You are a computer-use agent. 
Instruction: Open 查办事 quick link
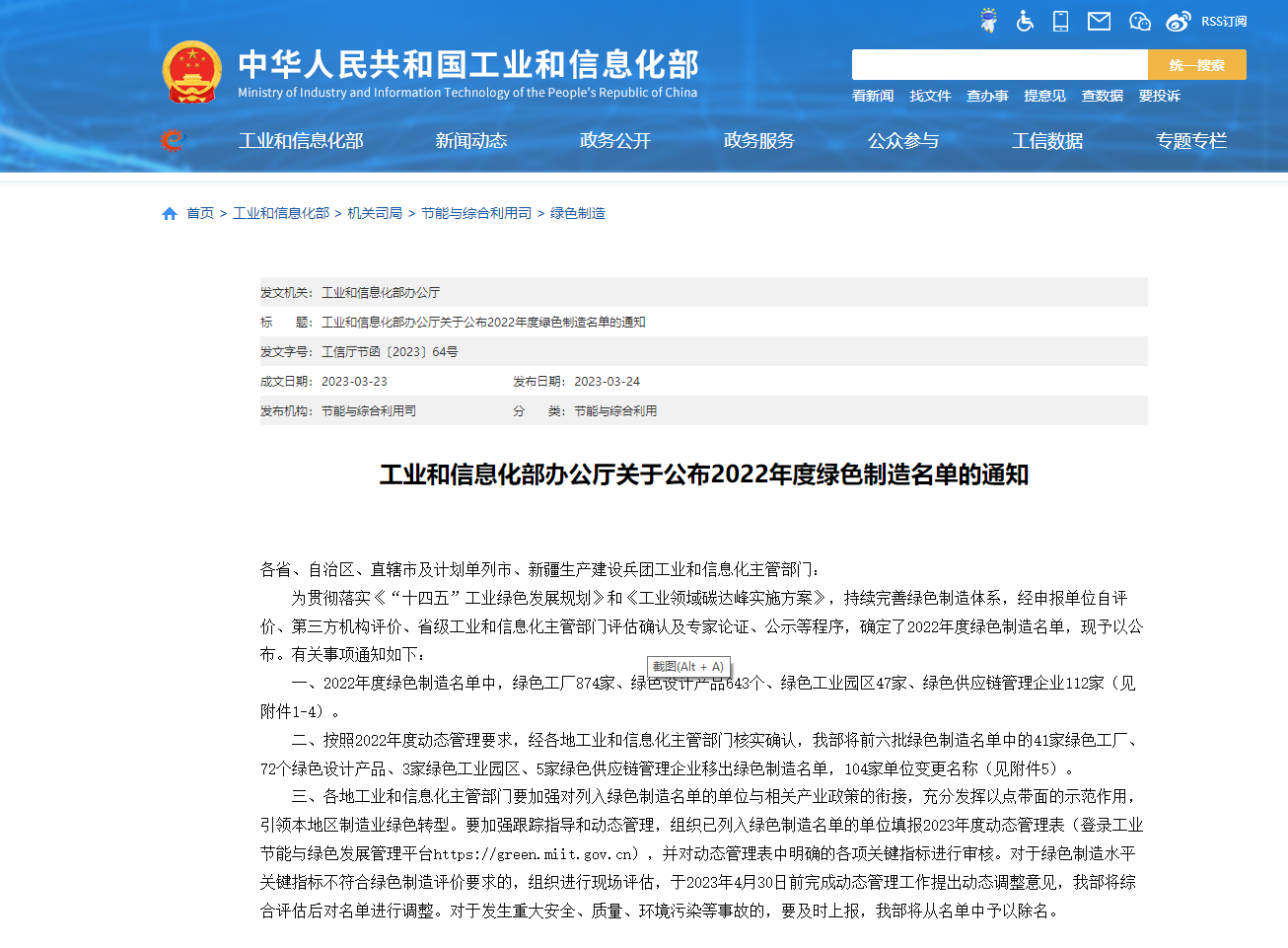[x=987, y=96]
